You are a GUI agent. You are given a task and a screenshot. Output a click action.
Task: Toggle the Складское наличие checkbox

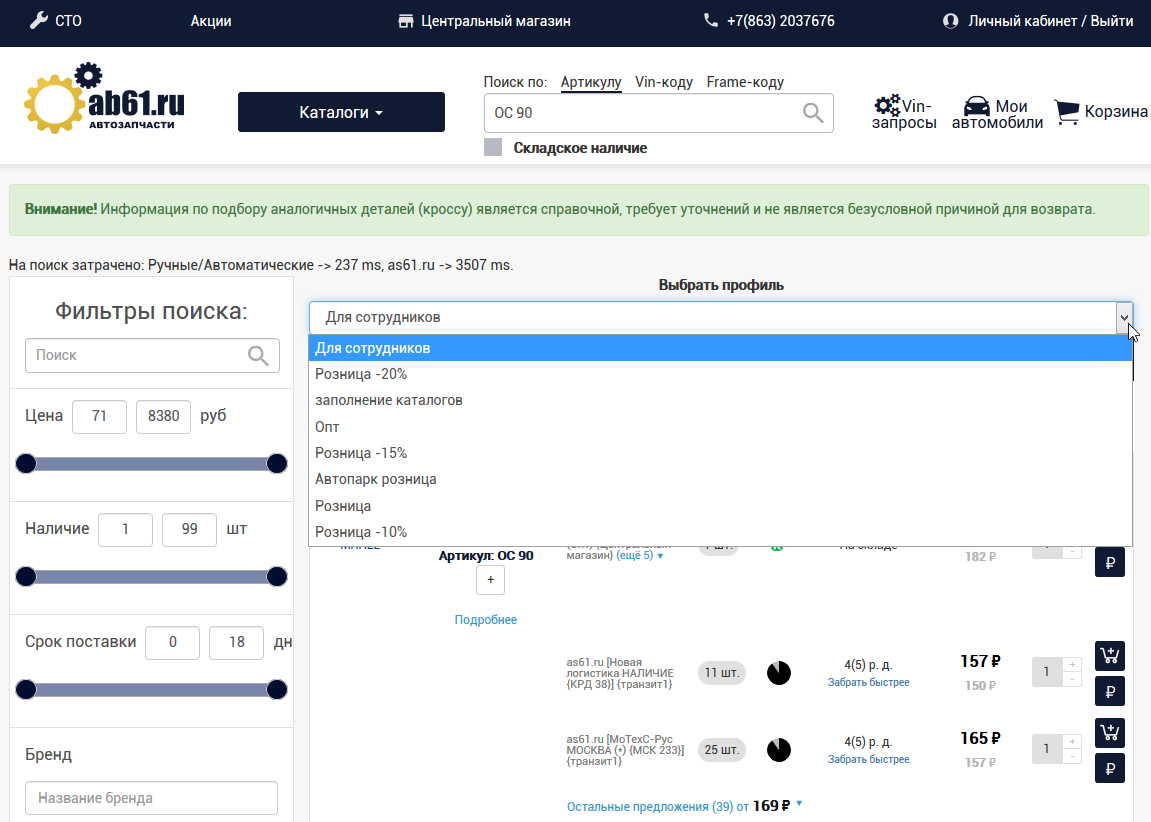(x=493, y=148)
